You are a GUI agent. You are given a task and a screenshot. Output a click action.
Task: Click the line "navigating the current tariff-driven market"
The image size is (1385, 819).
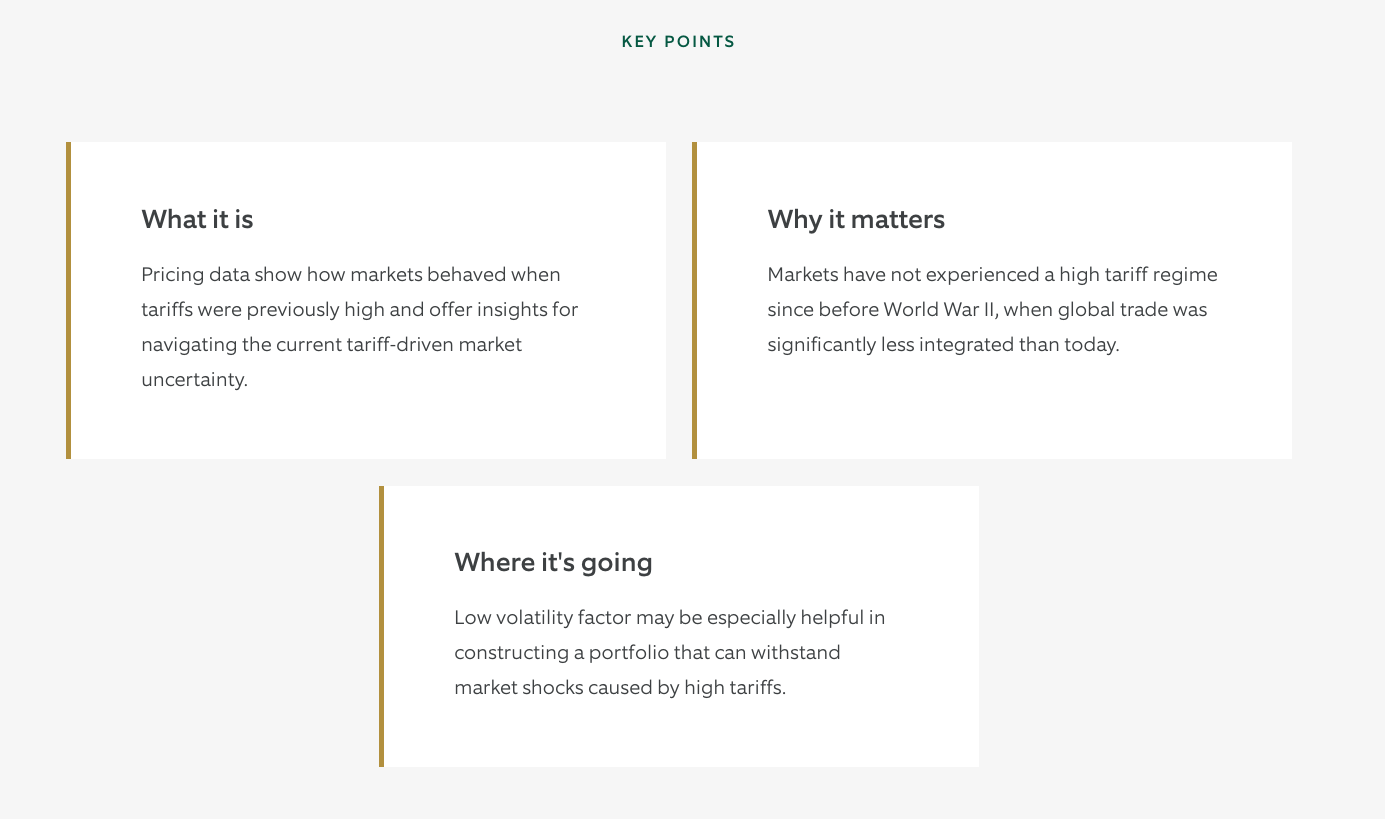coord(332,345)
